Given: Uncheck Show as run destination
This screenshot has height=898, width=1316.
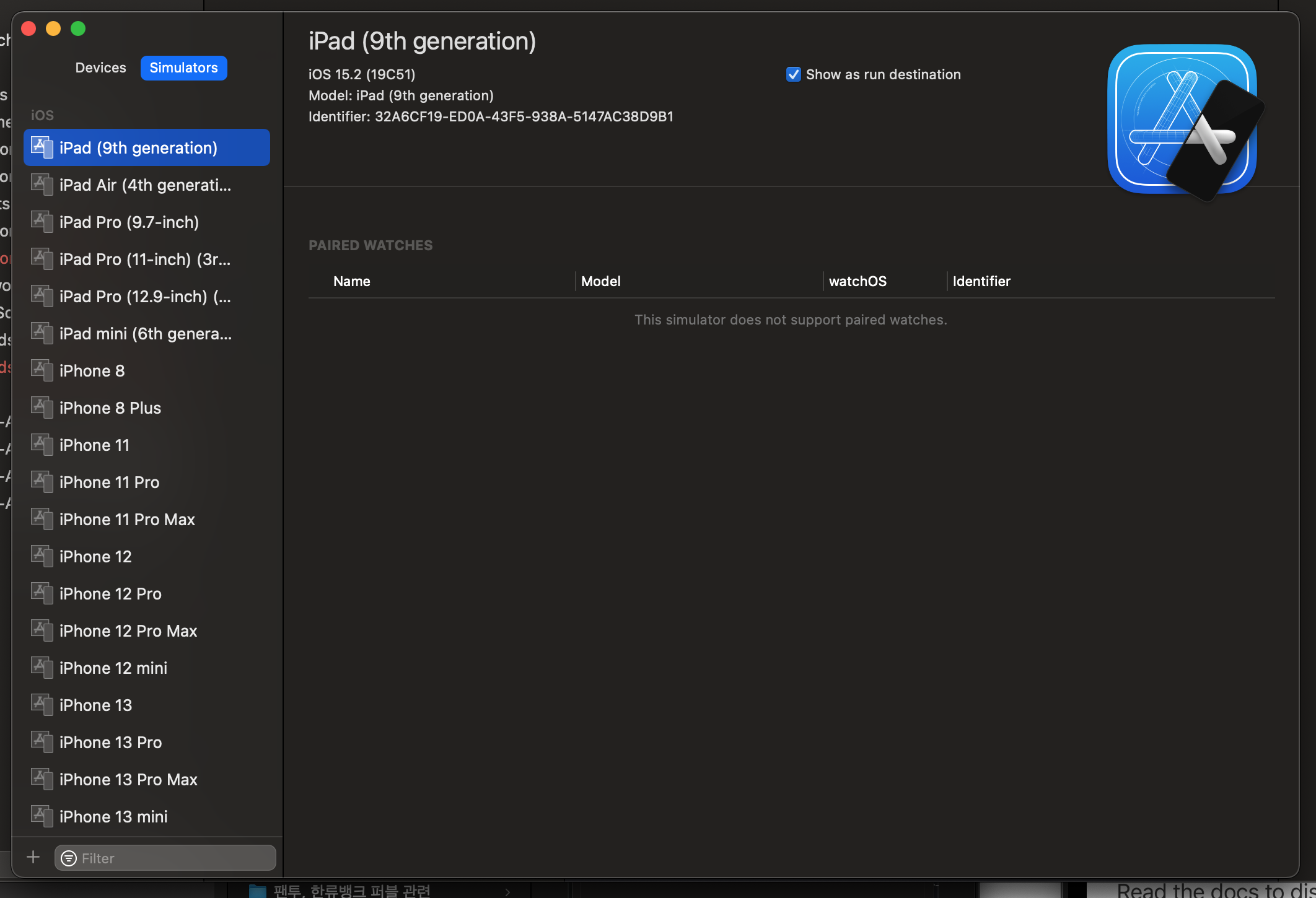Looking at the screenshot, I should click(793, 74).
